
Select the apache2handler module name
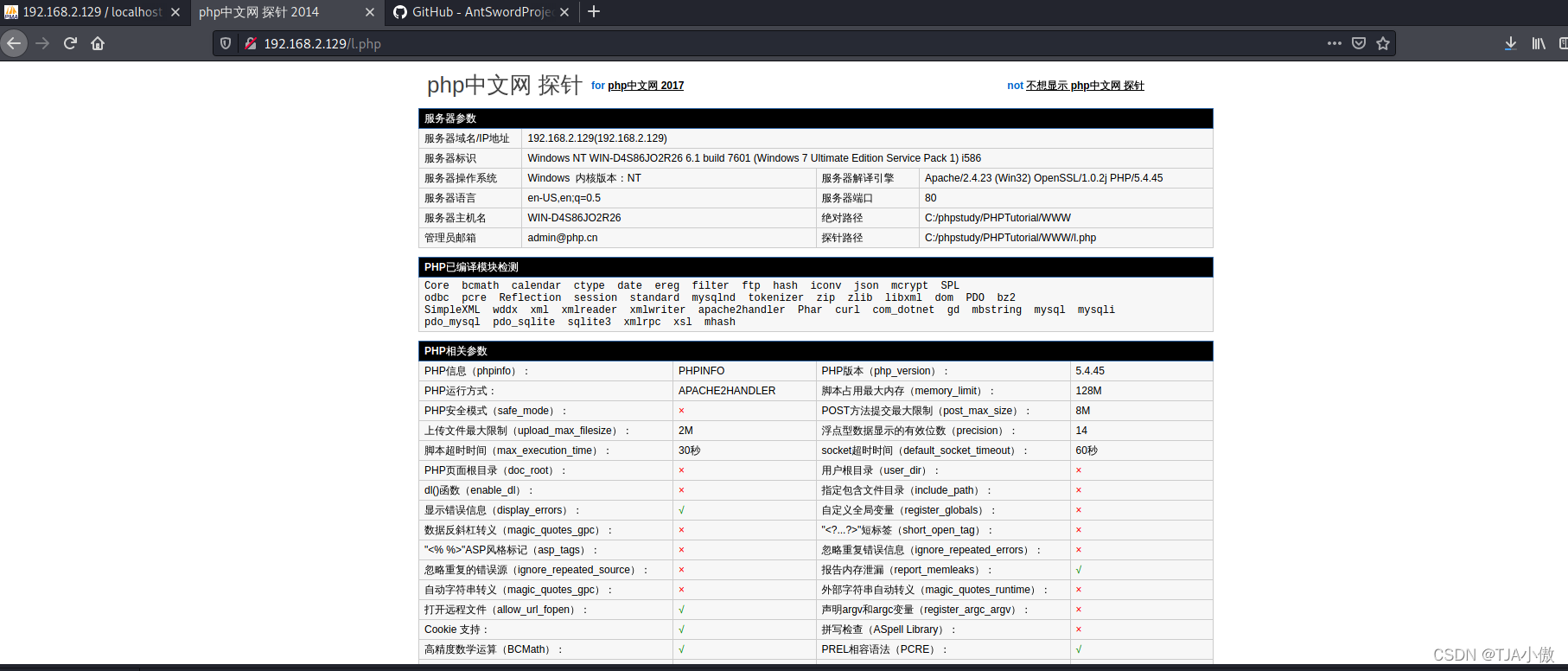(x=742, y=310)
